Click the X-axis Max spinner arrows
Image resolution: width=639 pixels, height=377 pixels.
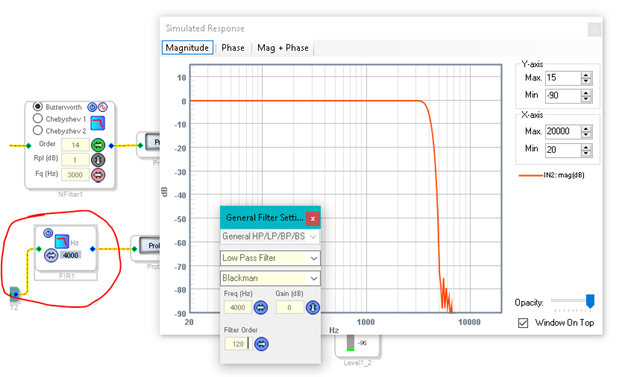[x=586, y=131]
